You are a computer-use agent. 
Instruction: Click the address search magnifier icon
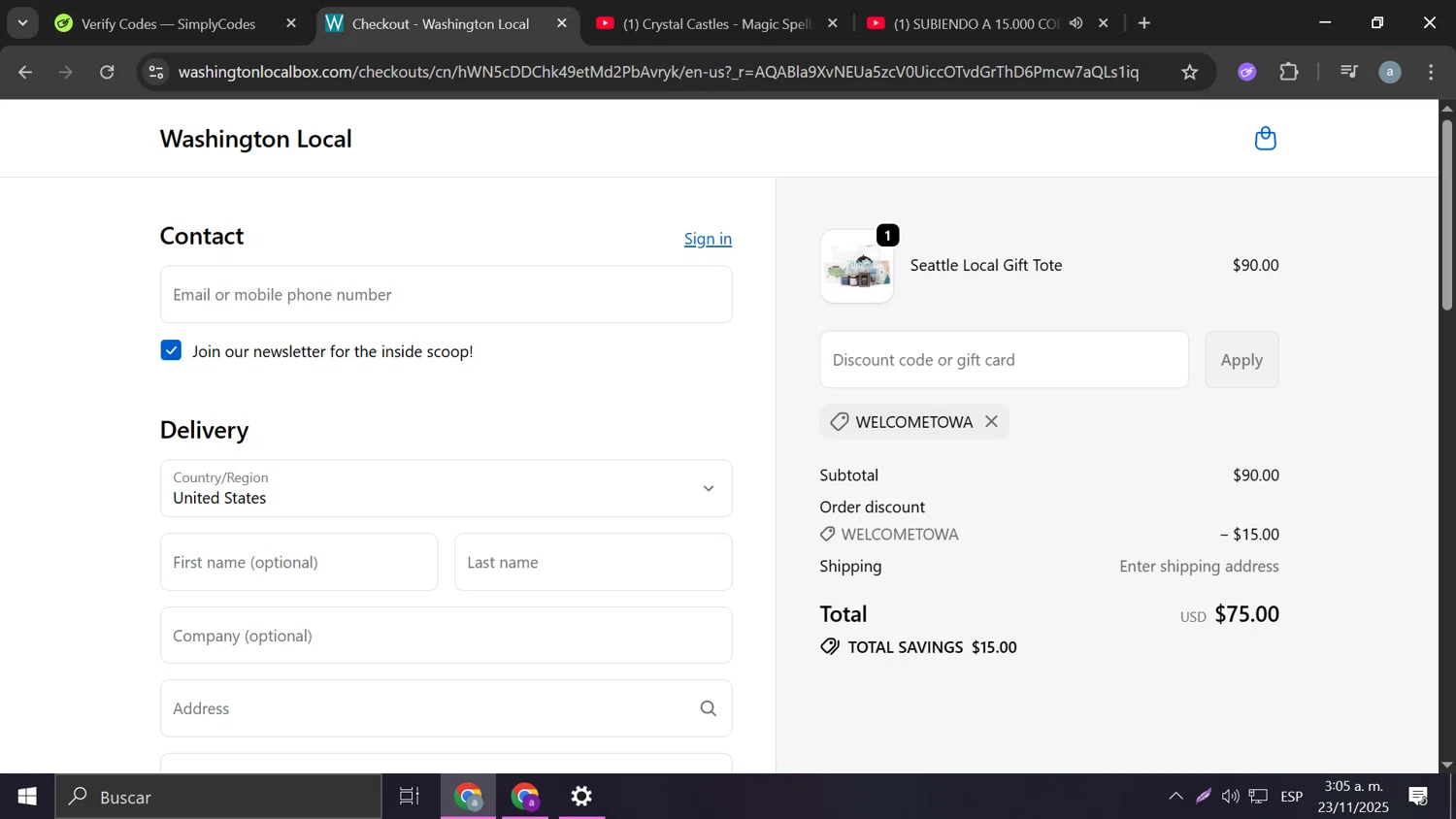click(709, 708)
